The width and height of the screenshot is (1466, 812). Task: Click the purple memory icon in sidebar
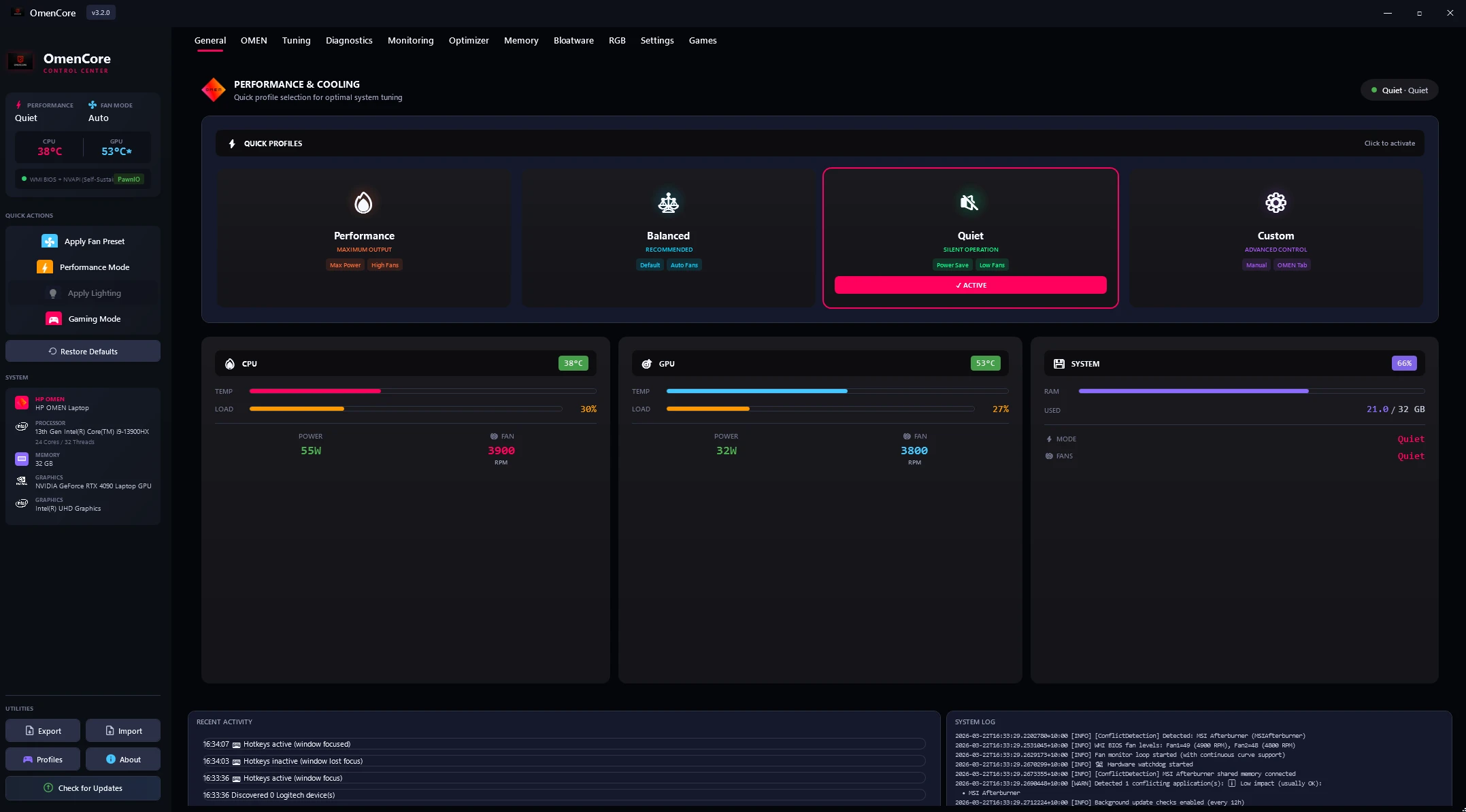(22, 459)
